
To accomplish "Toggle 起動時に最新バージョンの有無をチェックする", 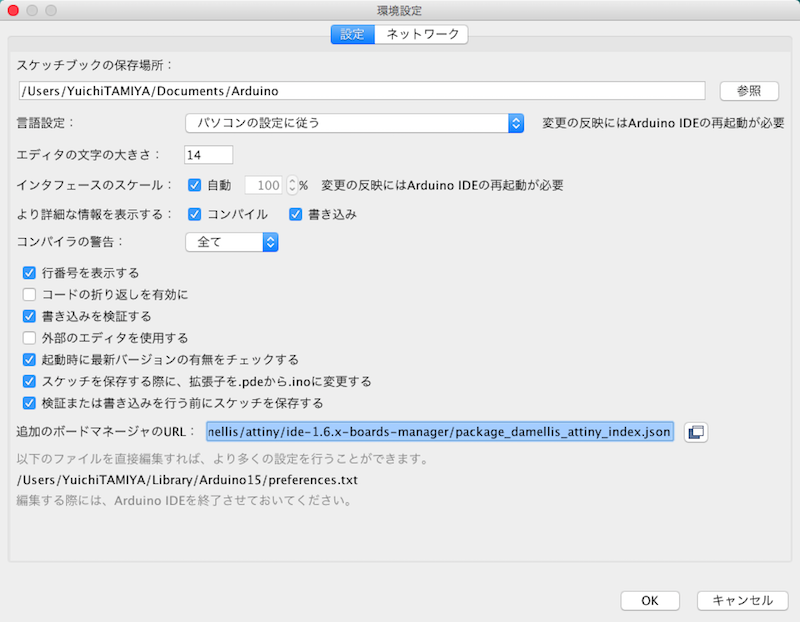I will (x=29, y=360).
